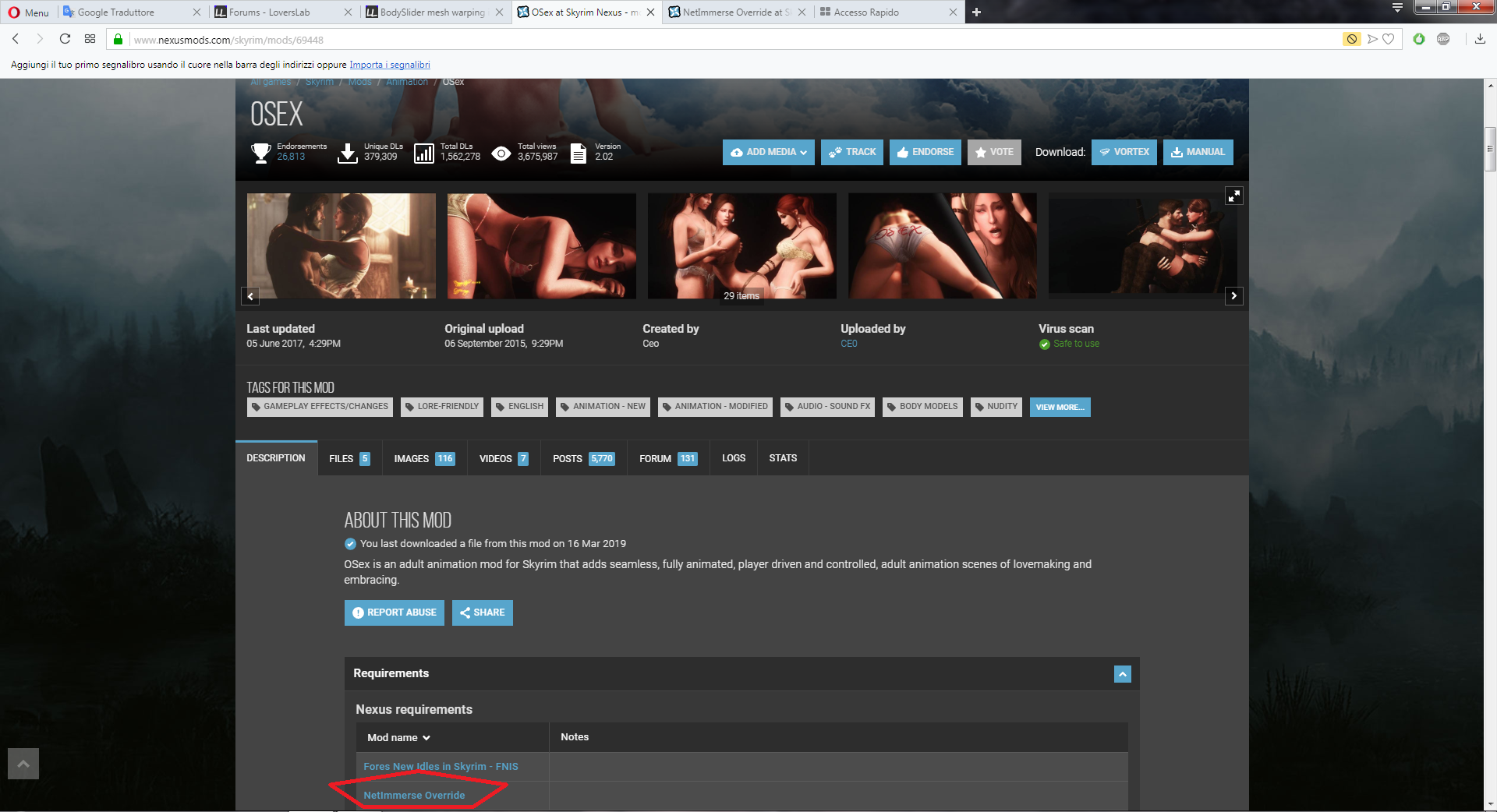This screenshot has width=1497, height=812.
Task: Open the Speed Dial start page icon
Action: point(90,39)
